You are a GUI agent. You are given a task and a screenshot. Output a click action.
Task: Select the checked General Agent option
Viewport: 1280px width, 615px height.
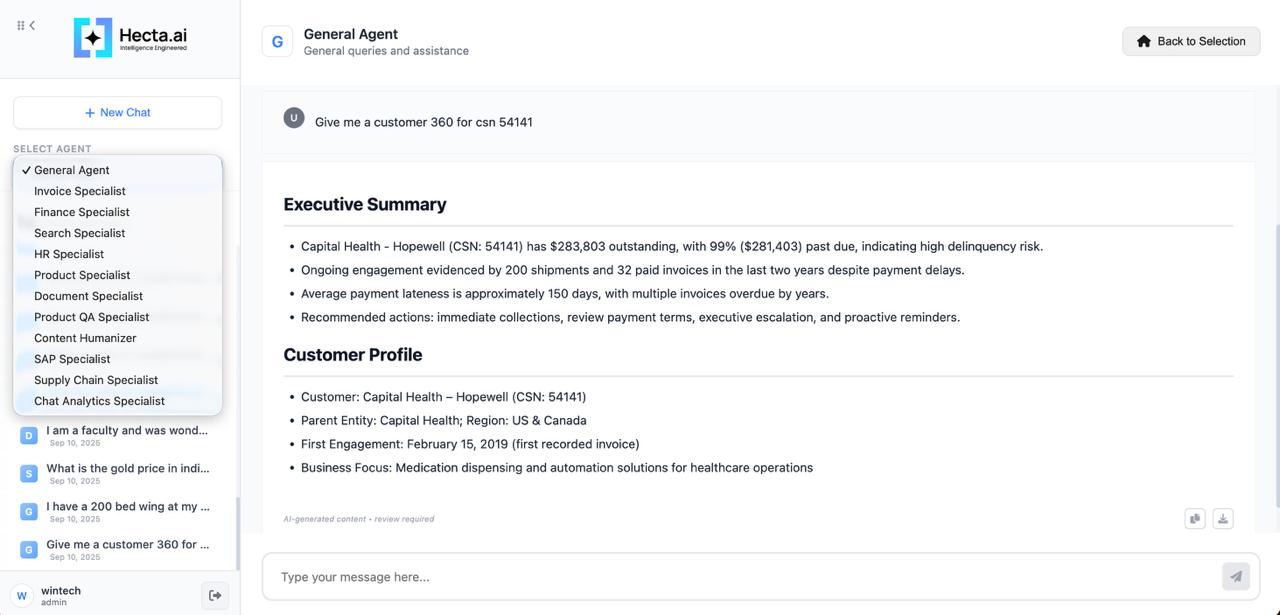tap(72, 170)
